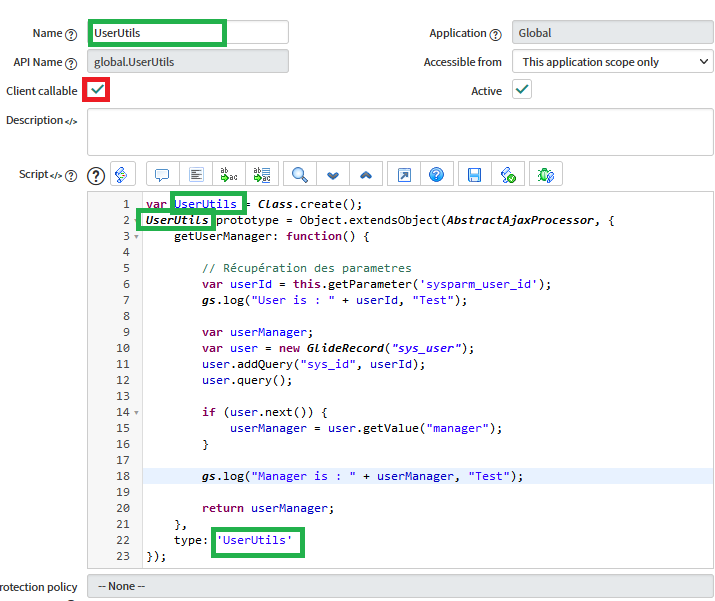Open the script debugger bug icon
Image resolution: width=715 pixels, height=601 pixels.
tap(546, 174)
